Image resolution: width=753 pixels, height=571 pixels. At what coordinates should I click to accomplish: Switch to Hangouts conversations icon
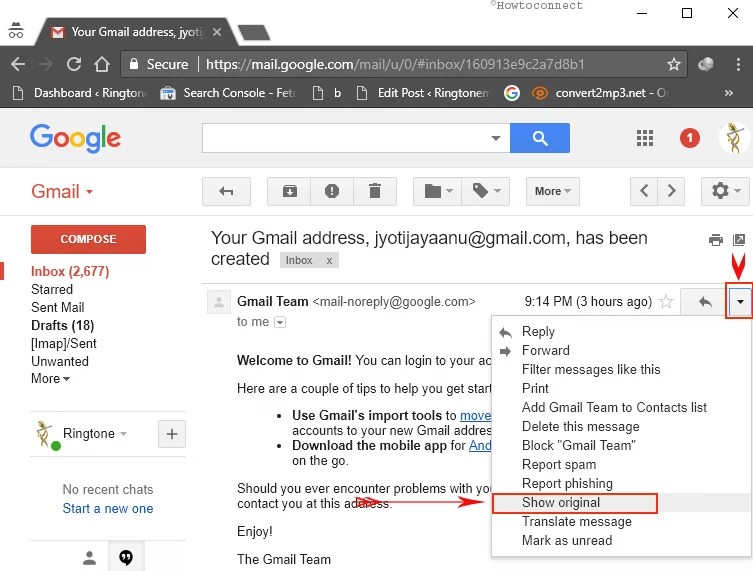(x=126, y=558)
